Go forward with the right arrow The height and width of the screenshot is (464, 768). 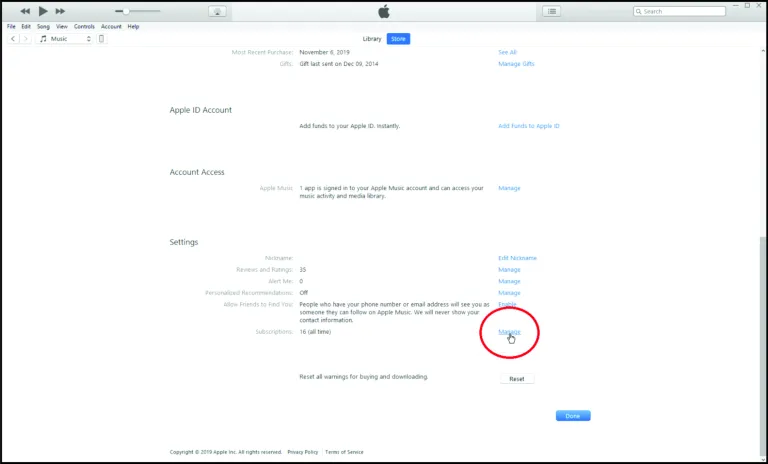25,38
